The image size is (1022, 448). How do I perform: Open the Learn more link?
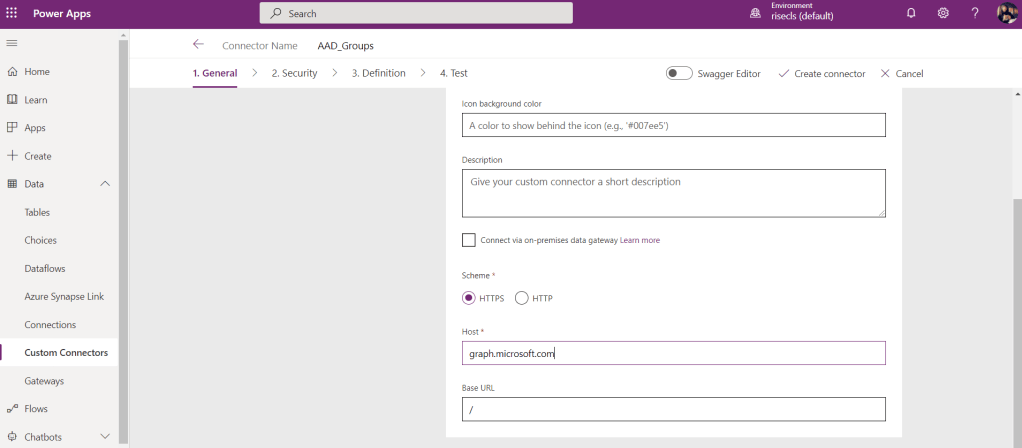(x=640, y=240)
